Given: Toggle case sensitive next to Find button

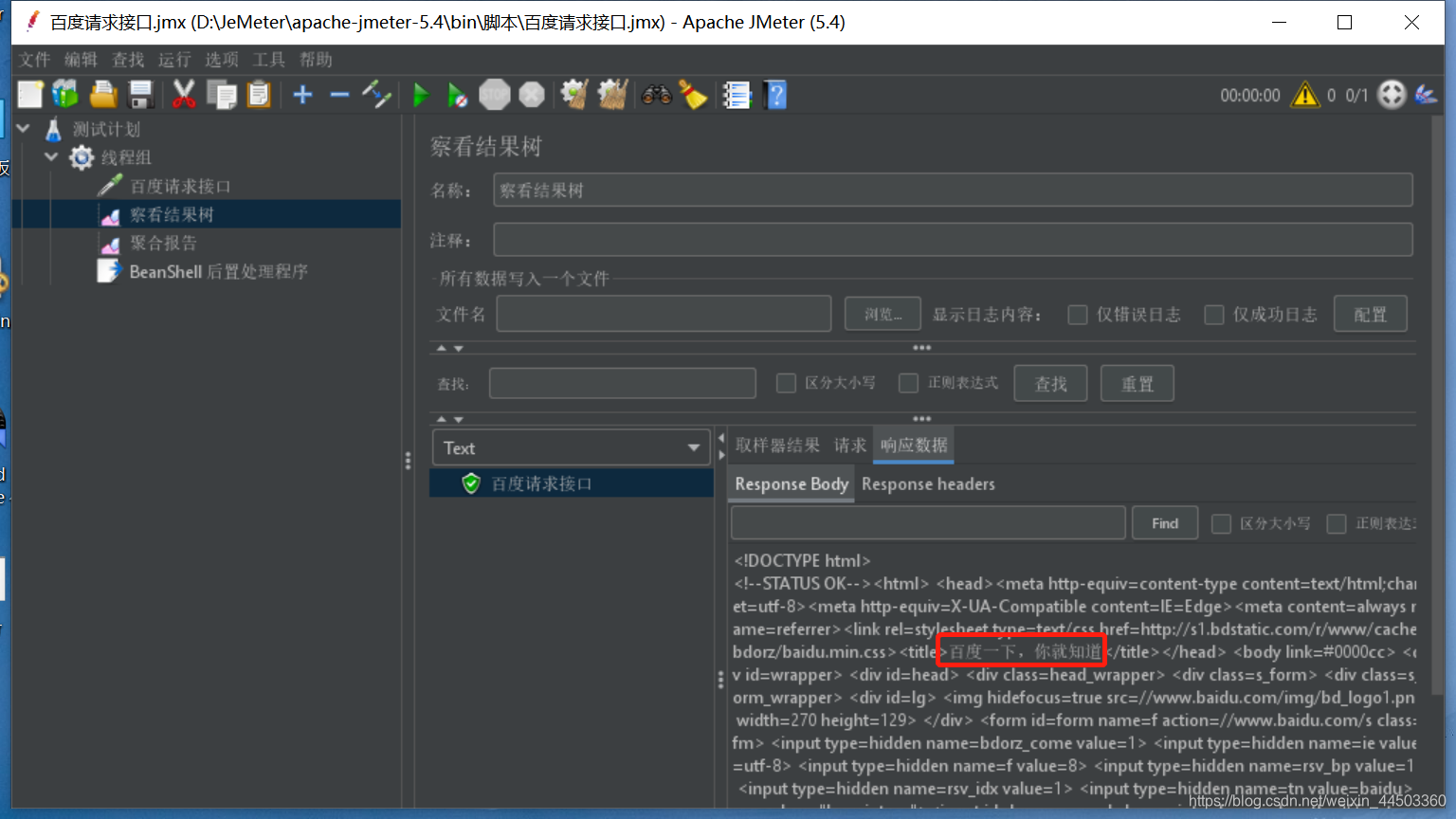Looking at the screenshot, I should coord(1222,523).
